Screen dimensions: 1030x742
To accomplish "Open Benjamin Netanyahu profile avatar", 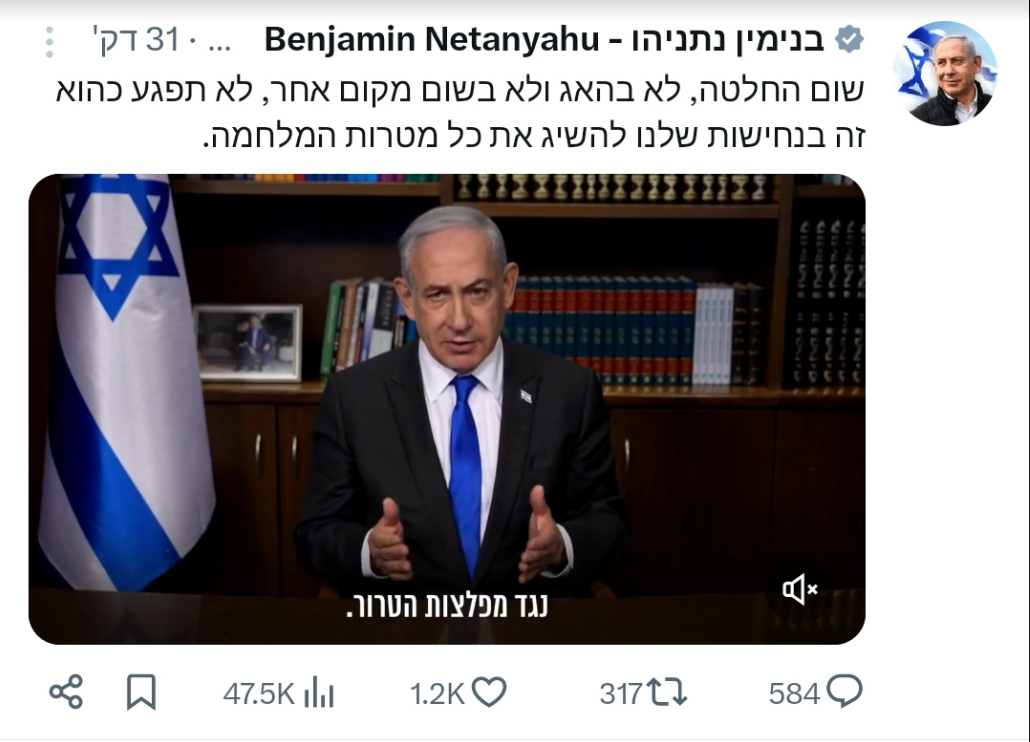I will coord(945,74).
